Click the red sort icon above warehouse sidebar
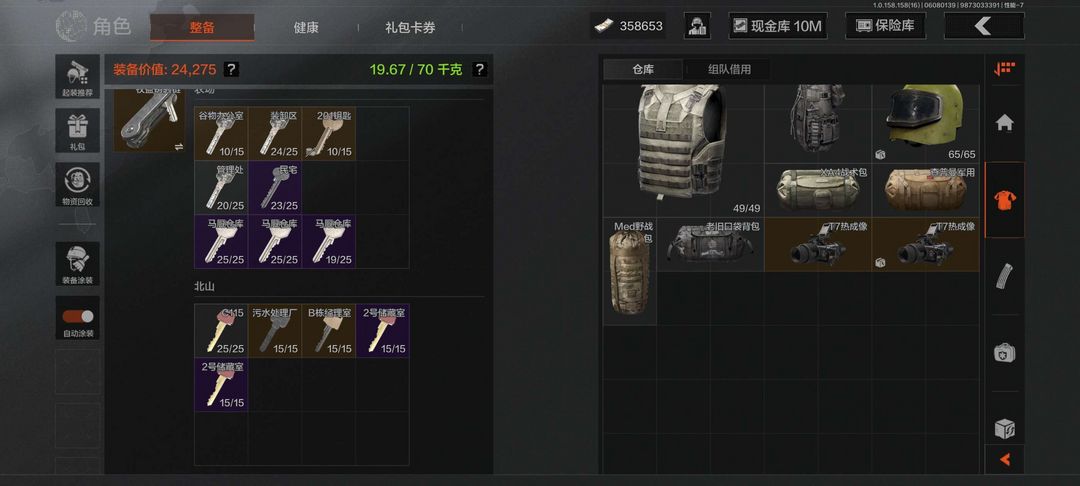 pos(1004,68)
